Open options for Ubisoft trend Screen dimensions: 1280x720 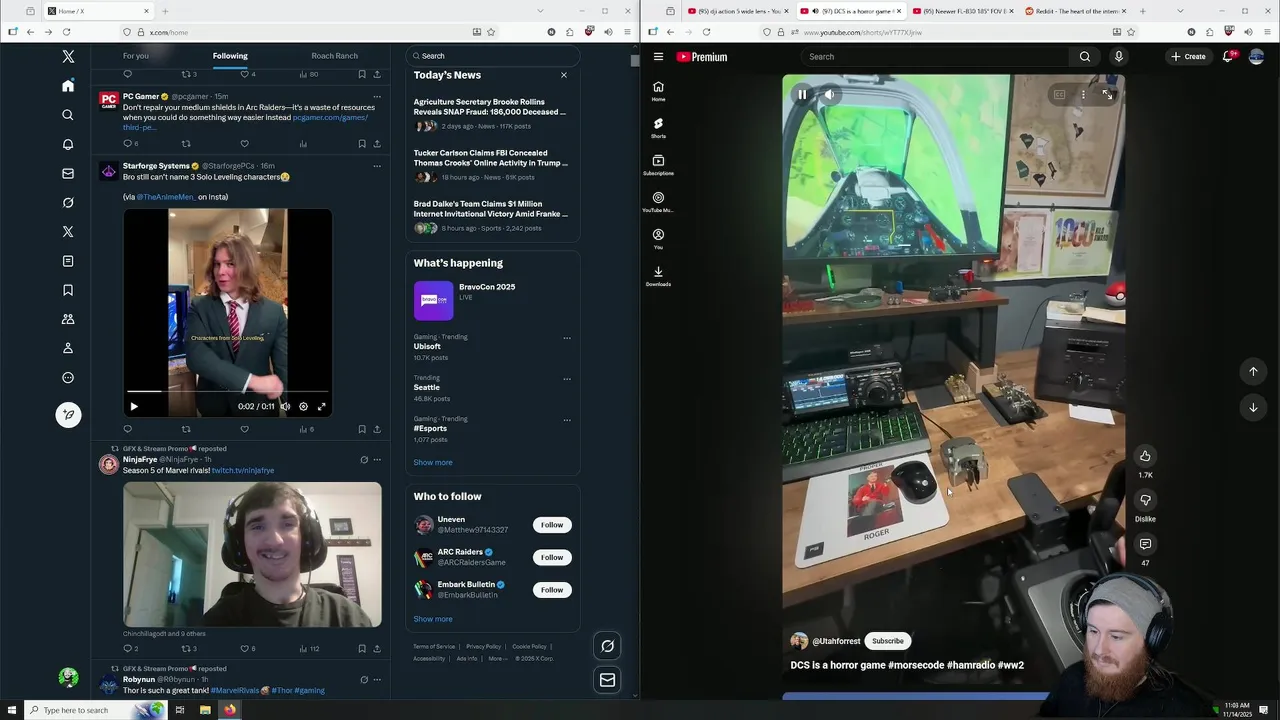pos(567,338)
